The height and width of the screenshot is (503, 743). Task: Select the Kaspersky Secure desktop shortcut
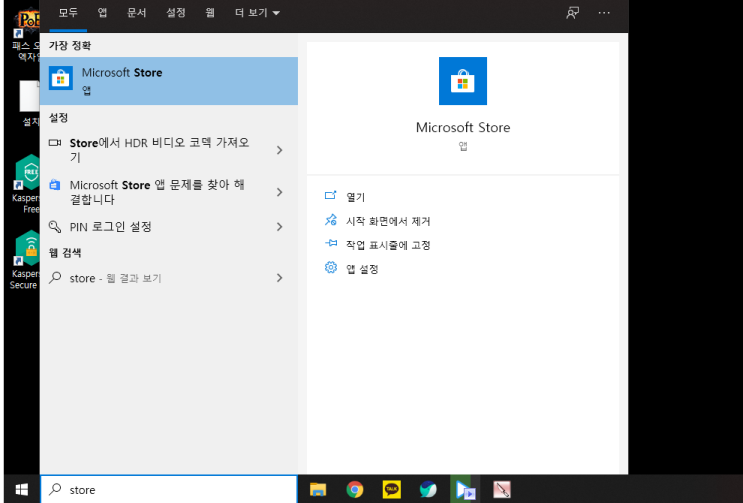coord(27,260)
